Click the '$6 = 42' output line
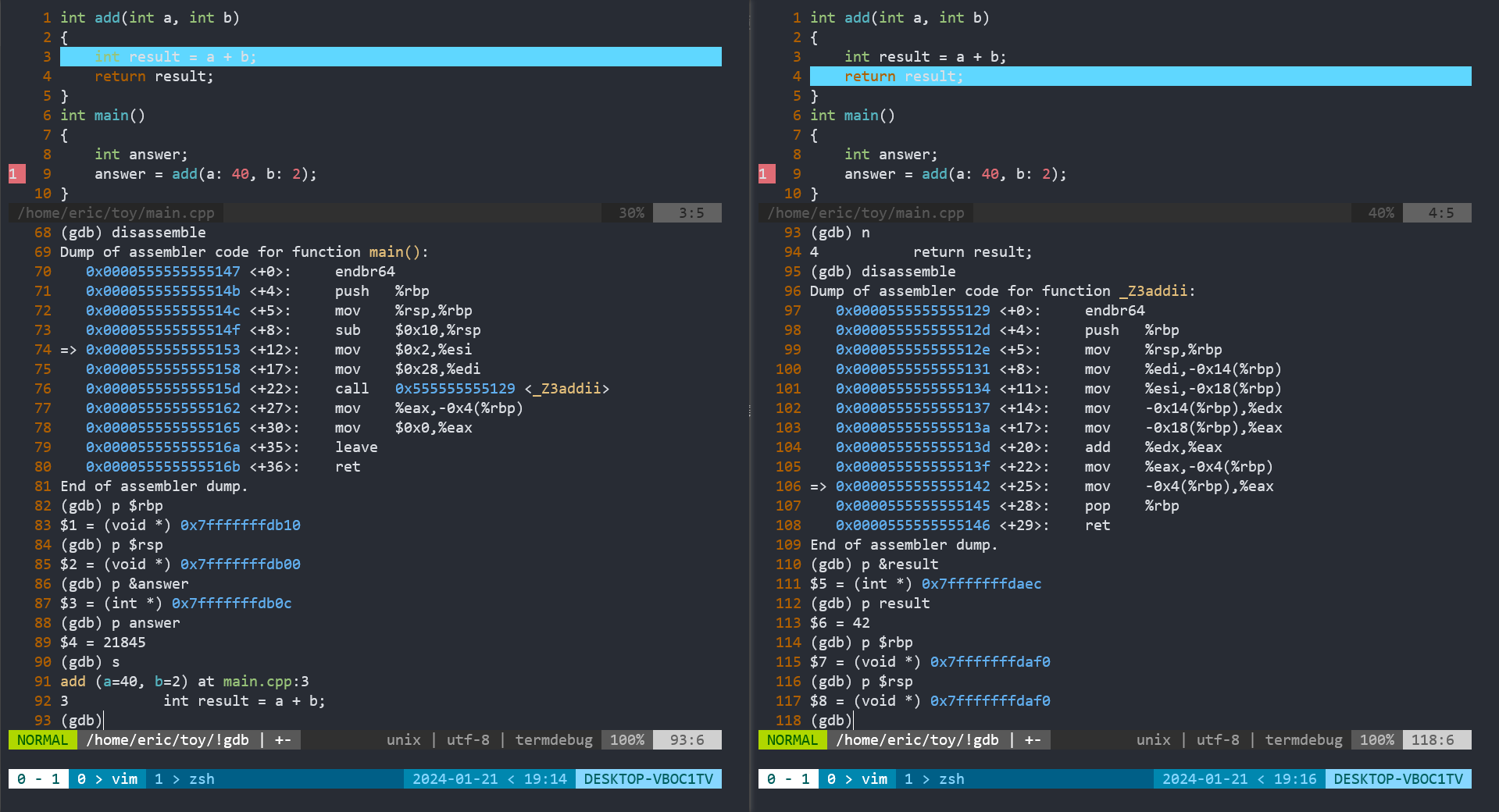Image resolution: width=1499 pixels, height=812 pixels. [x=840, y=623]
